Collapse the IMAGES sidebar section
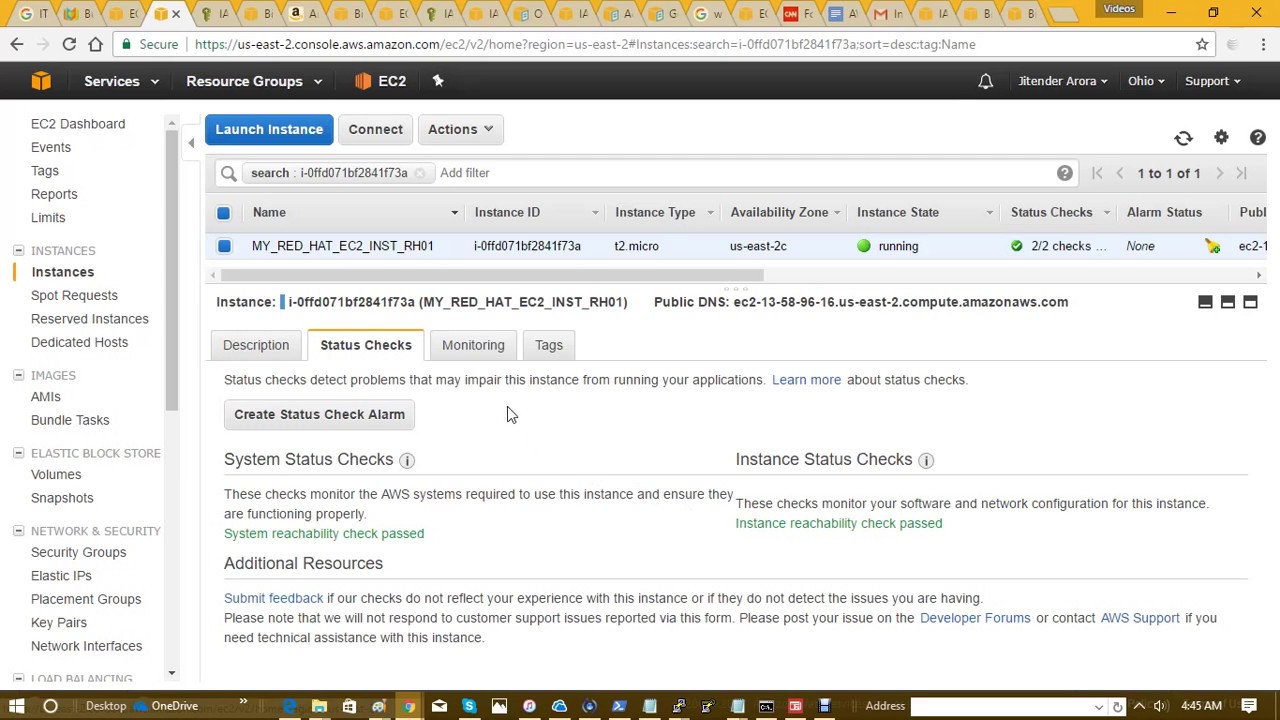The height and width of the screenshot is (720, 1280). tap(18, 375)
